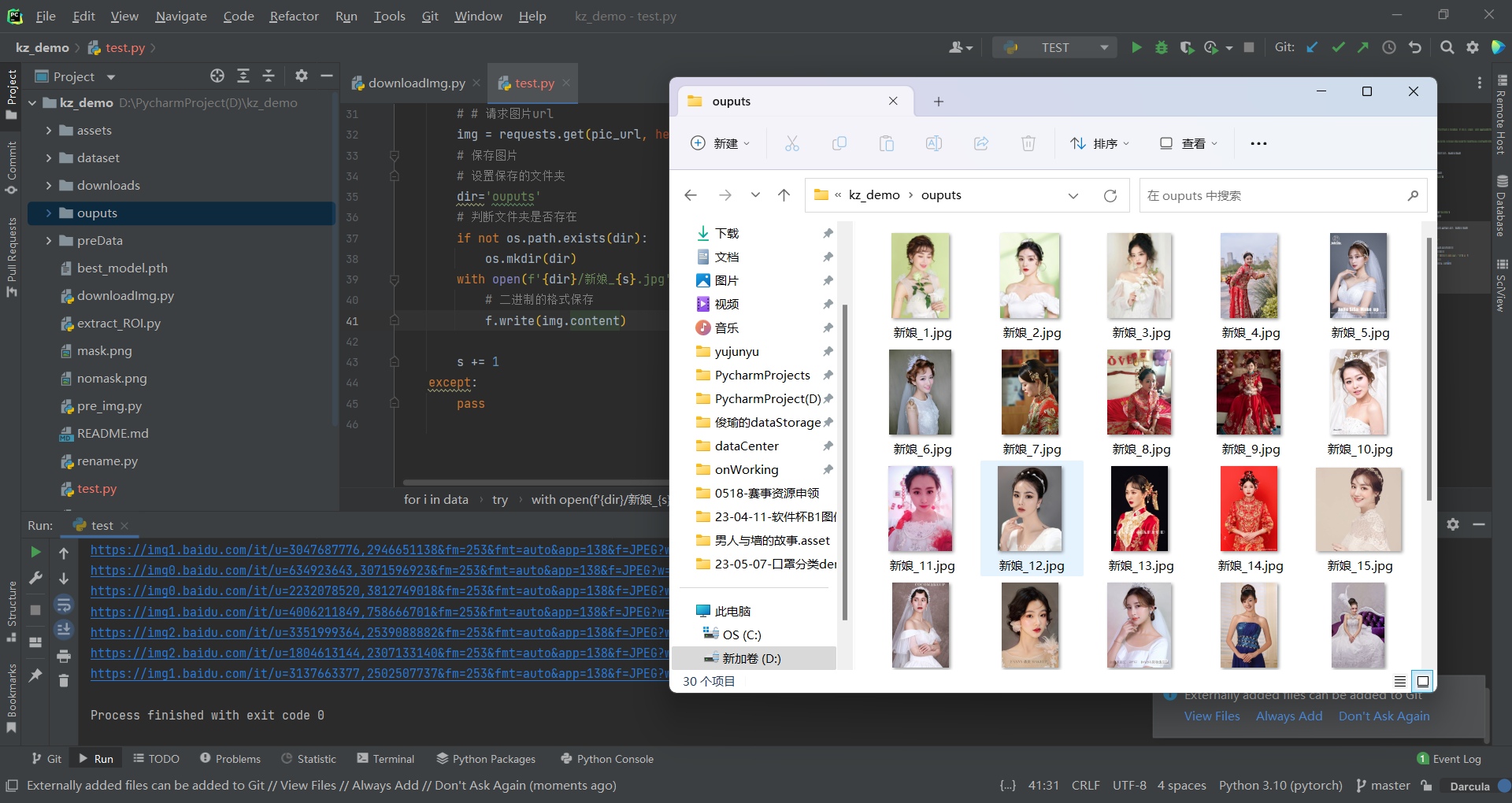Select opened file locate icon in Project panel
Image resolution: width=1512 pixels, height=803 pixels.
(x=217, y=76)
